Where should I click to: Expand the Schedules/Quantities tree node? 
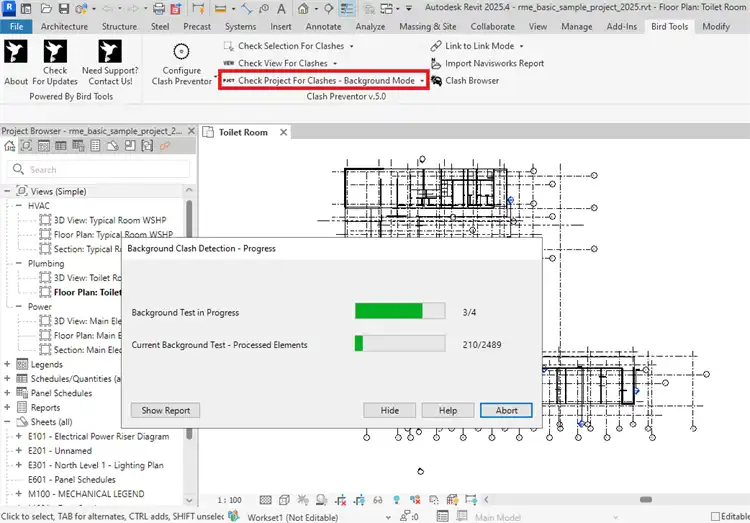tap(8, 379)
